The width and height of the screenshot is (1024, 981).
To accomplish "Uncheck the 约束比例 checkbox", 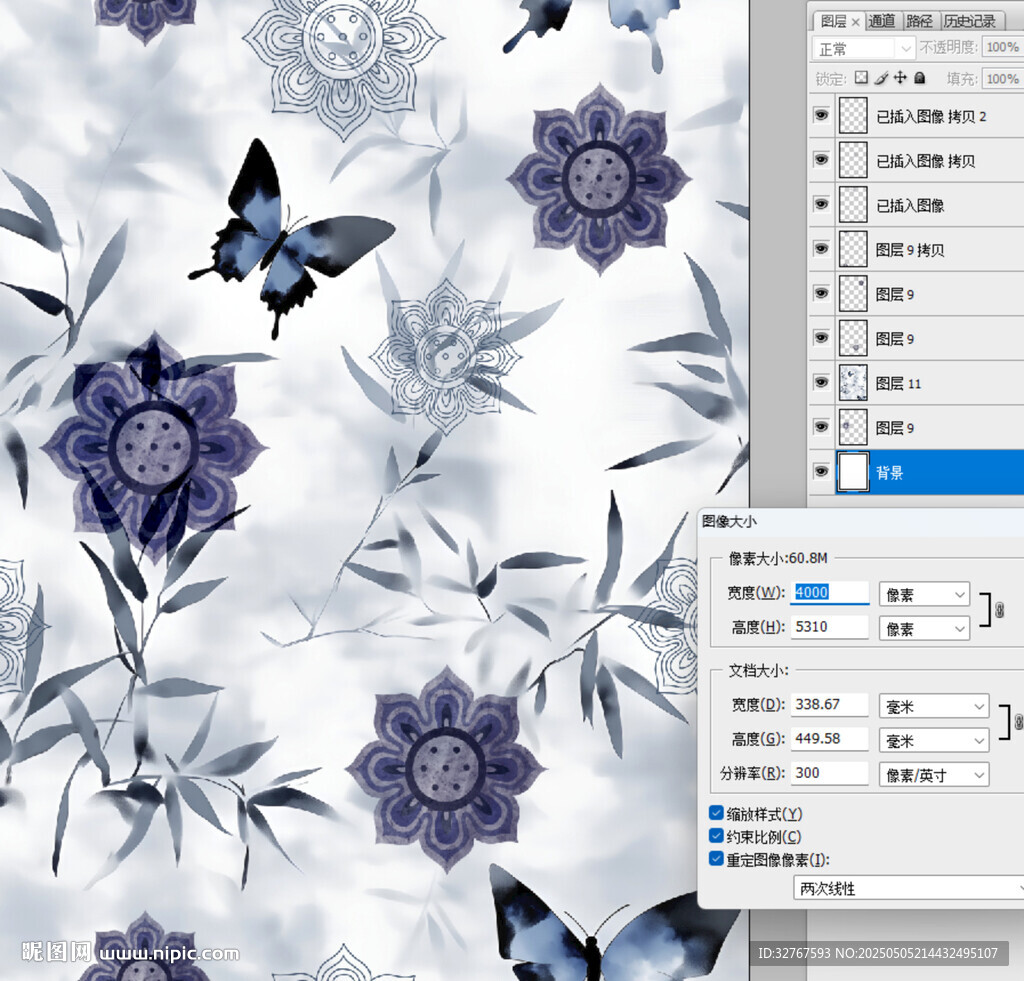I will coord(716,836).
